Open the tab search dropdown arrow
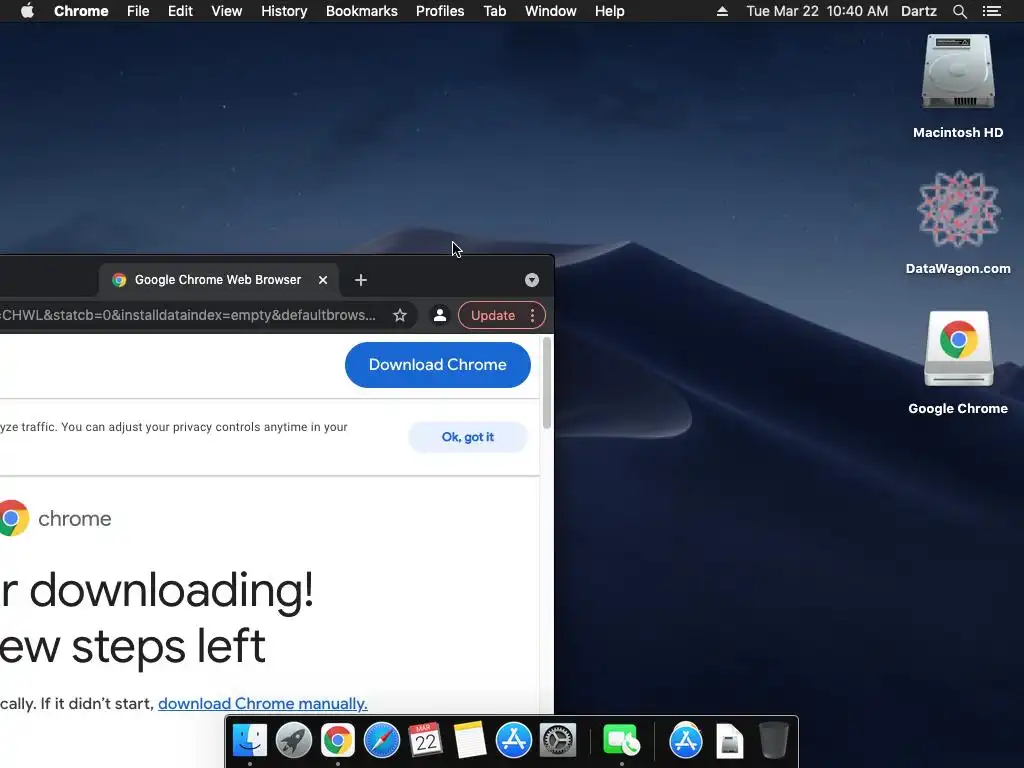 point(532,280)
